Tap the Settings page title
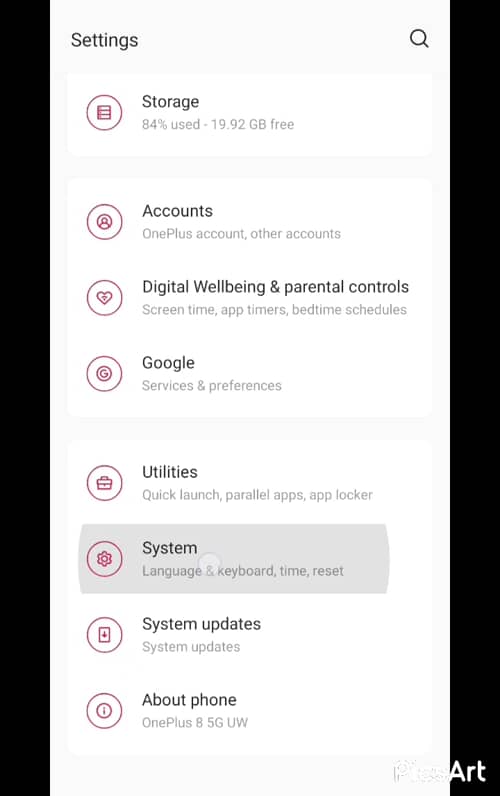 pyautogui.click(x=104, y=40)
